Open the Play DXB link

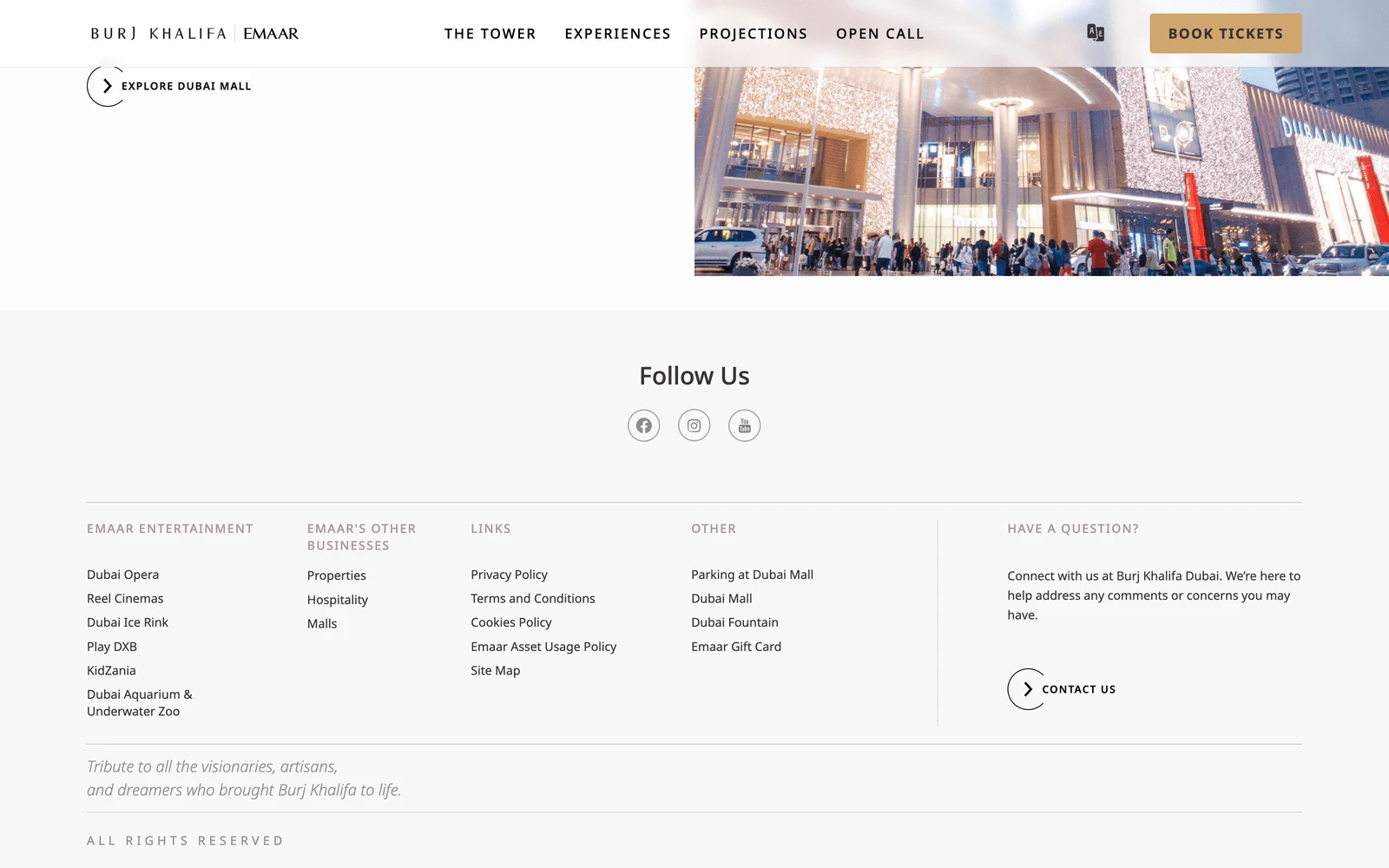pos(112,647)
